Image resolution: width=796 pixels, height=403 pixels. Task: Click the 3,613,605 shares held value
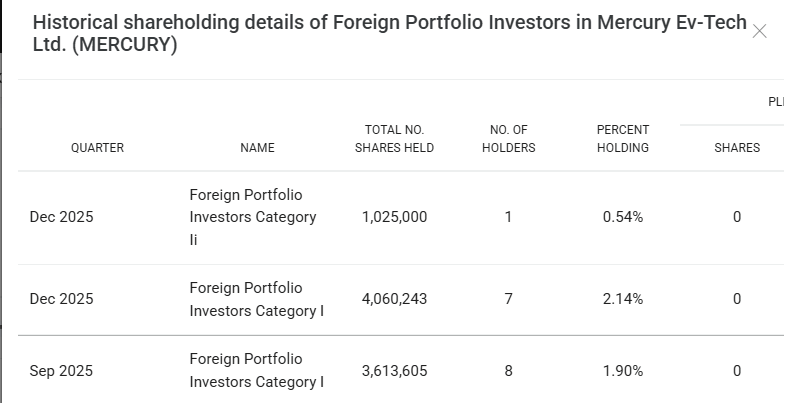click(394, 371)
